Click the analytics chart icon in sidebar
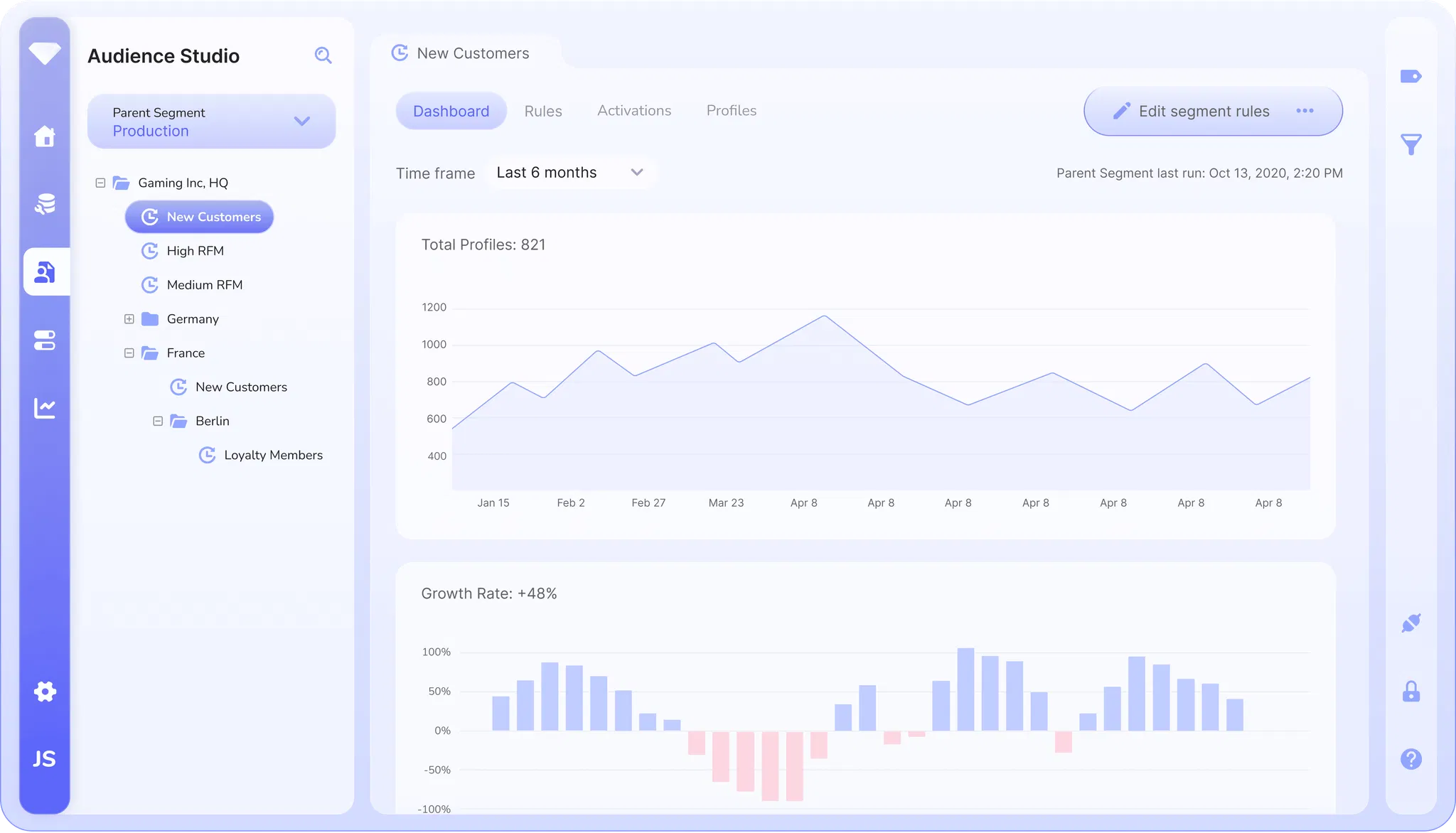1456x833 pixels. pos(45,408)
